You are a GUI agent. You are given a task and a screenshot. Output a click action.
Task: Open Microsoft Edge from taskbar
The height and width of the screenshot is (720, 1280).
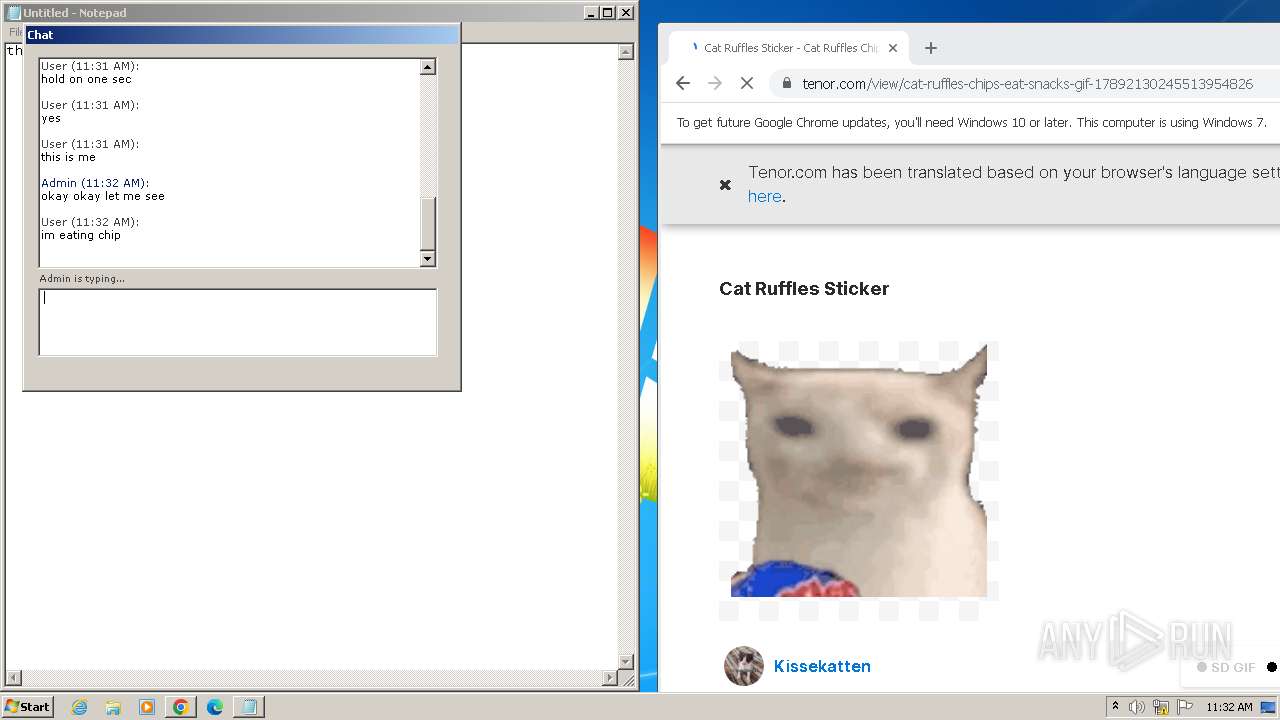click(215, 707)
